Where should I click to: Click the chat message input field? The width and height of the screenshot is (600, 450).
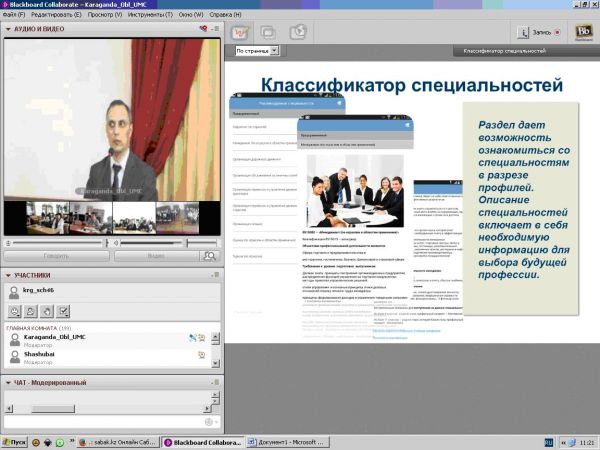coord(100,421)
